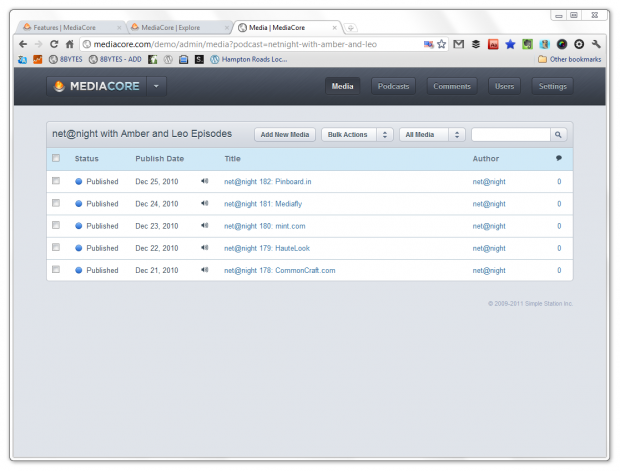Switch to the Settings nav tab

coord(553,86)
